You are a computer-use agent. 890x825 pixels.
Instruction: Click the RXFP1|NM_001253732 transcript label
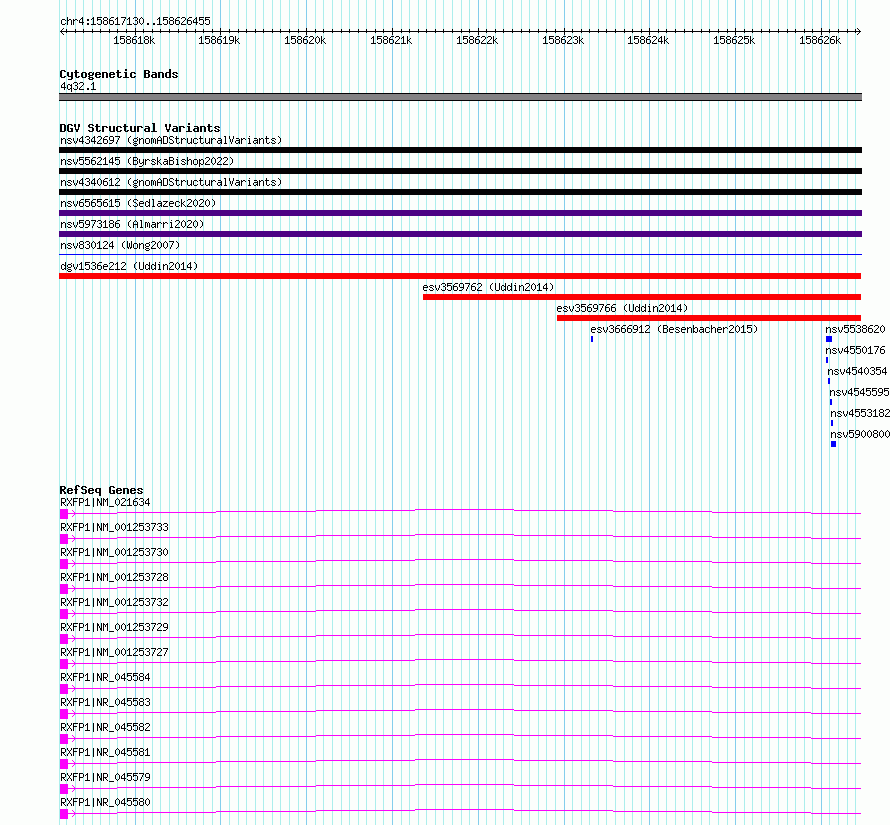pos(115,602)
